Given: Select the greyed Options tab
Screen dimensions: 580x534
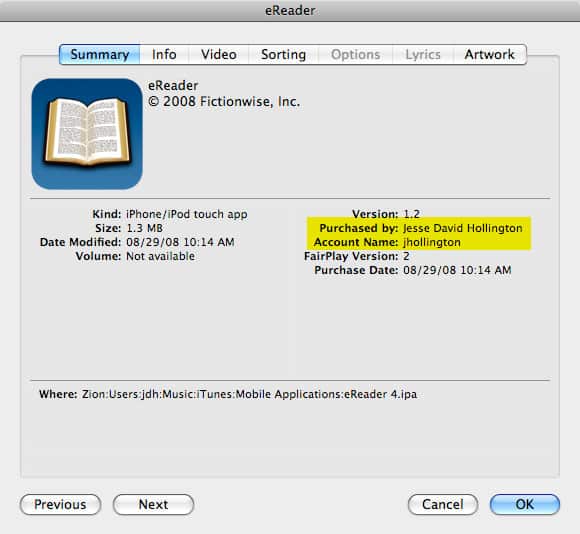Looking at the screenshot, I should click(x=355, y=54).
